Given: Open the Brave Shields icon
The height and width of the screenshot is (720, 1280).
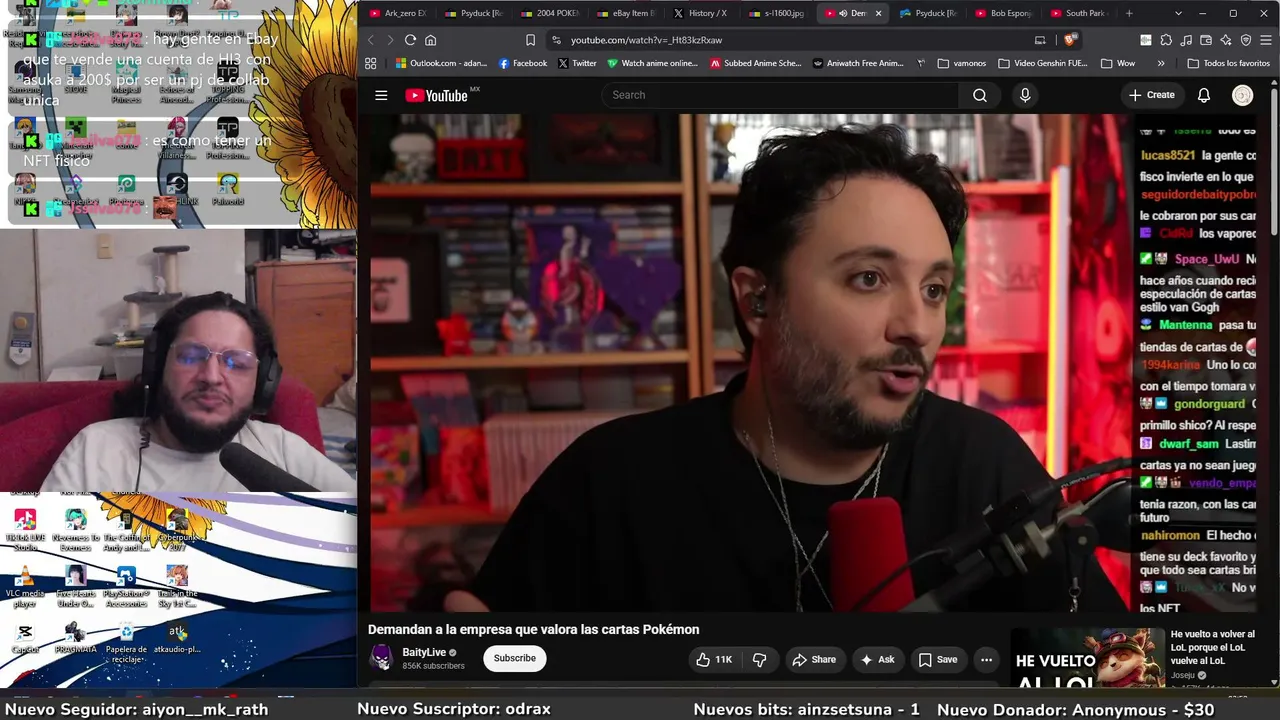Looking at the screenshot, I should pos(1071,40).
